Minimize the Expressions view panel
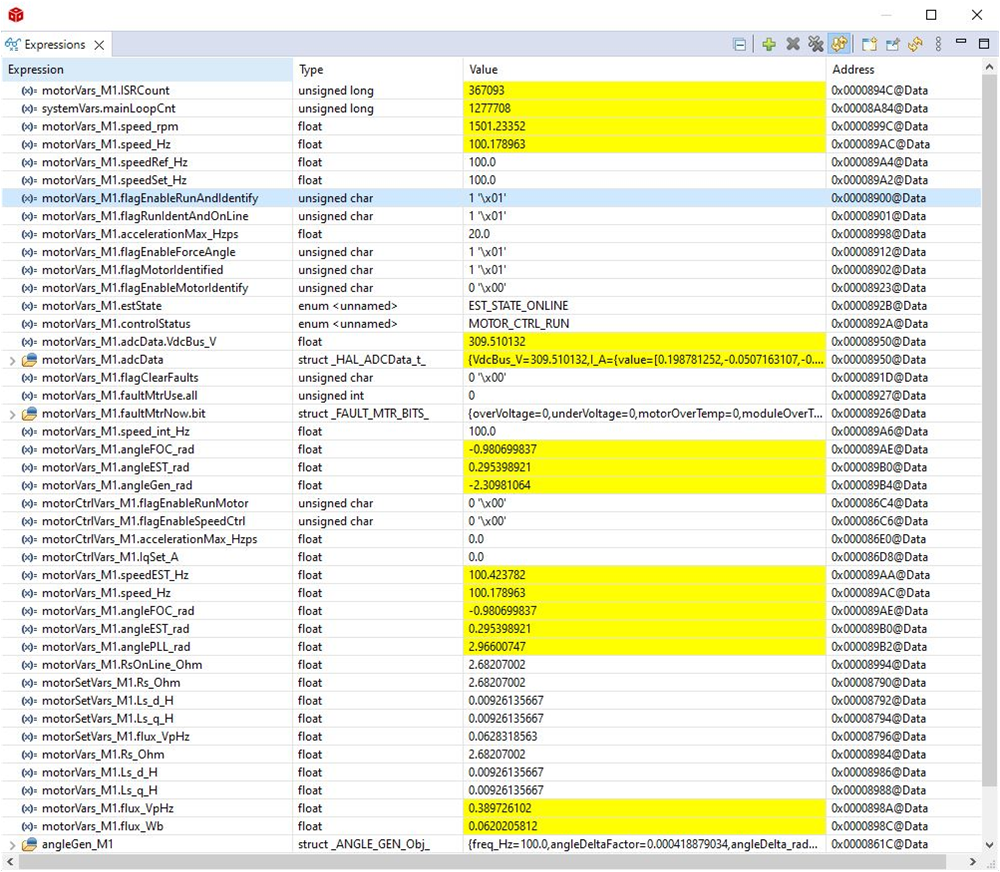Viewport: 1000px width, 872px height. 960,43
